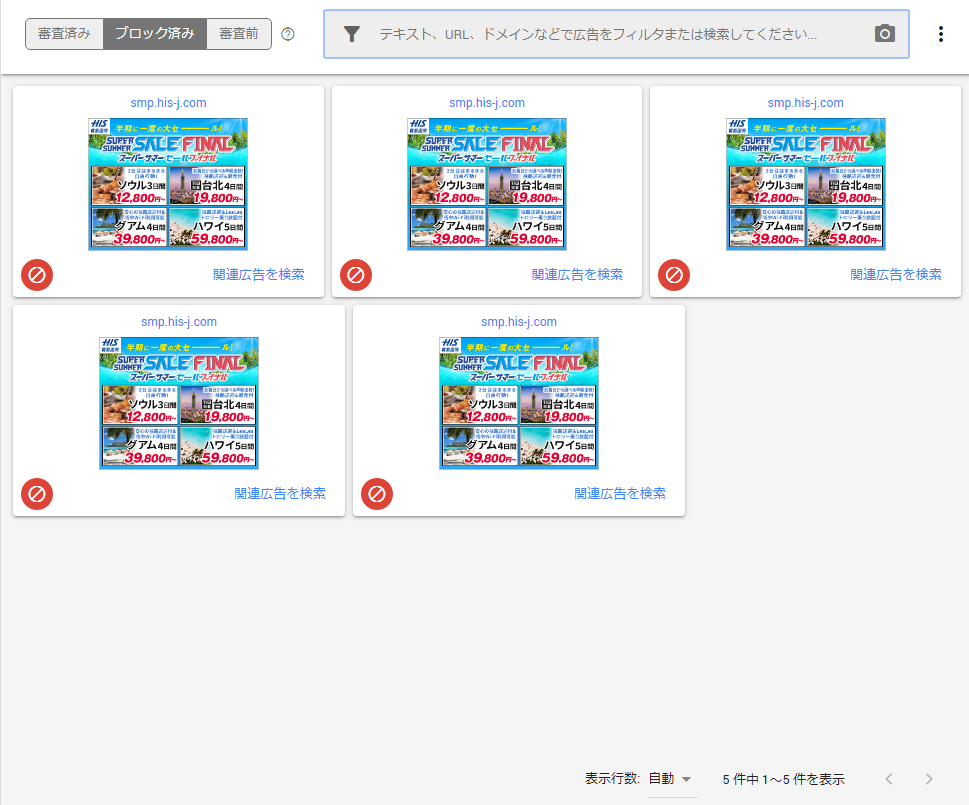Viewport: 969px width, 805px height.
Task: Click blocked icon on first top-row ad
Action: pyautogui.click(x=37, y=275)
